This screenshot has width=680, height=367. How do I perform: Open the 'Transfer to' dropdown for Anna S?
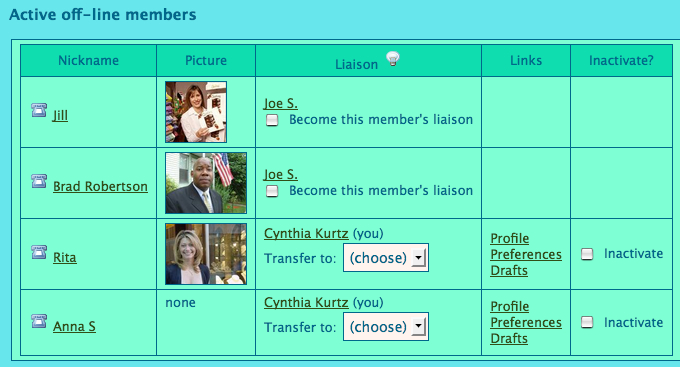coord(386,326)
